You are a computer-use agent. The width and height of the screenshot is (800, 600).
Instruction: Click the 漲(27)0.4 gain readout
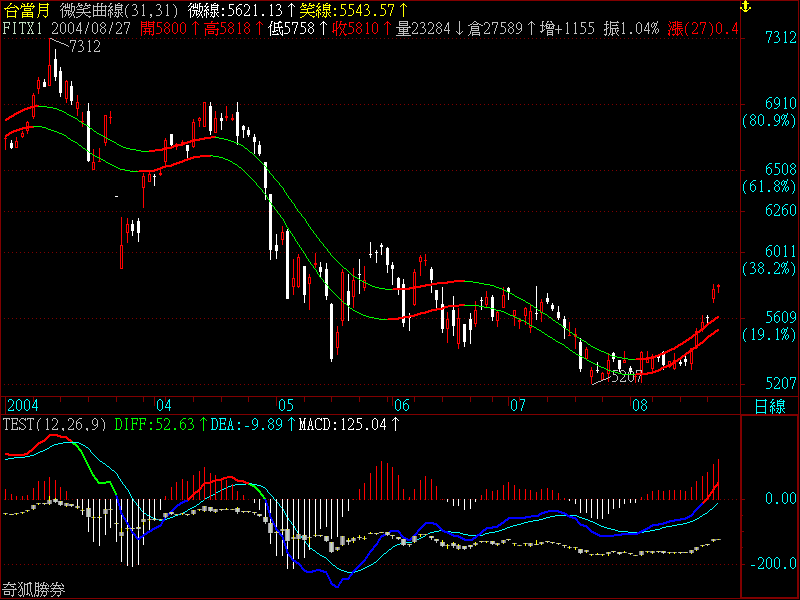(703, 28)
